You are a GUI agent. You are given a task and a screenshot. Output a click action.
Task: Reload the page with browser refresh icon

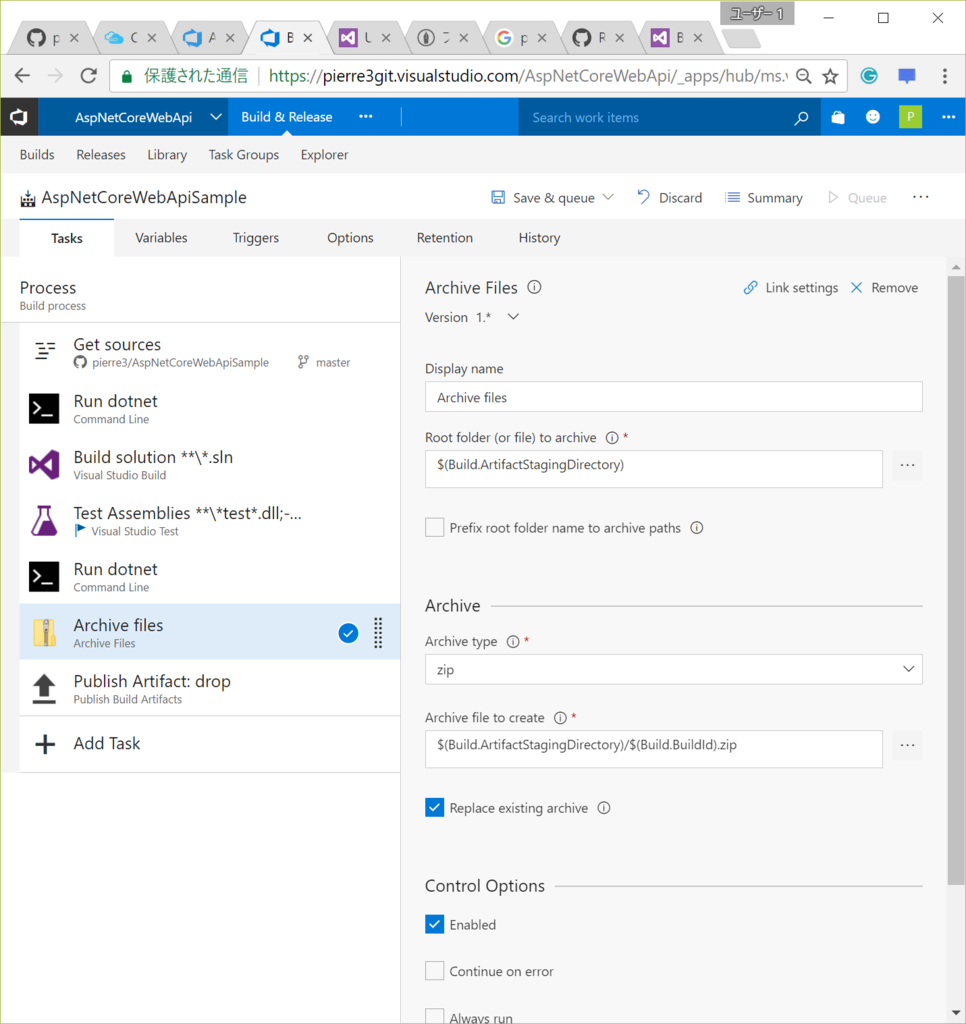point(89,76)
